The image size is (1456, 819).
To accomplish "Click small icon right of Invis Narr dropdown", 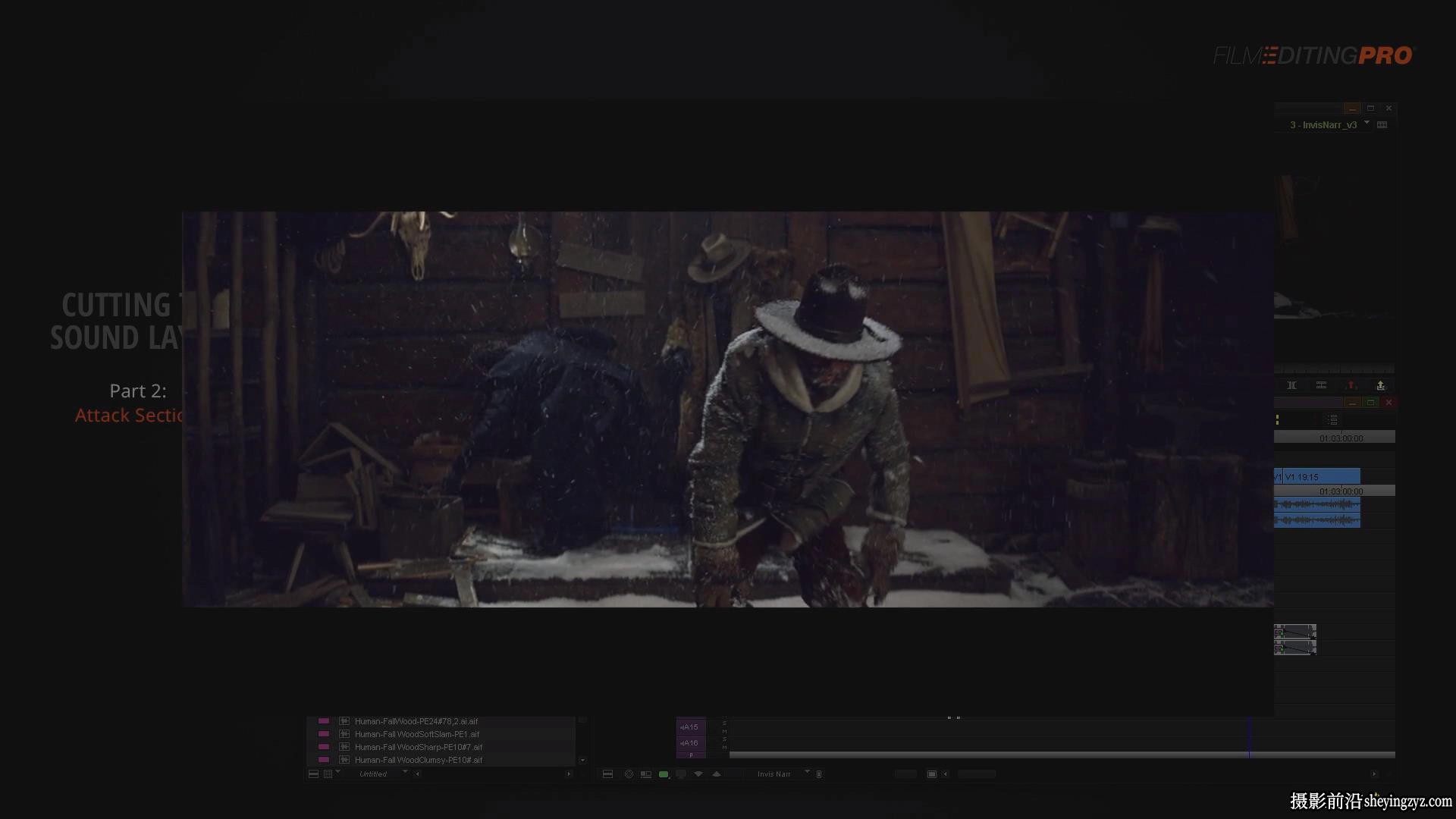I will [x=819, y=774].
